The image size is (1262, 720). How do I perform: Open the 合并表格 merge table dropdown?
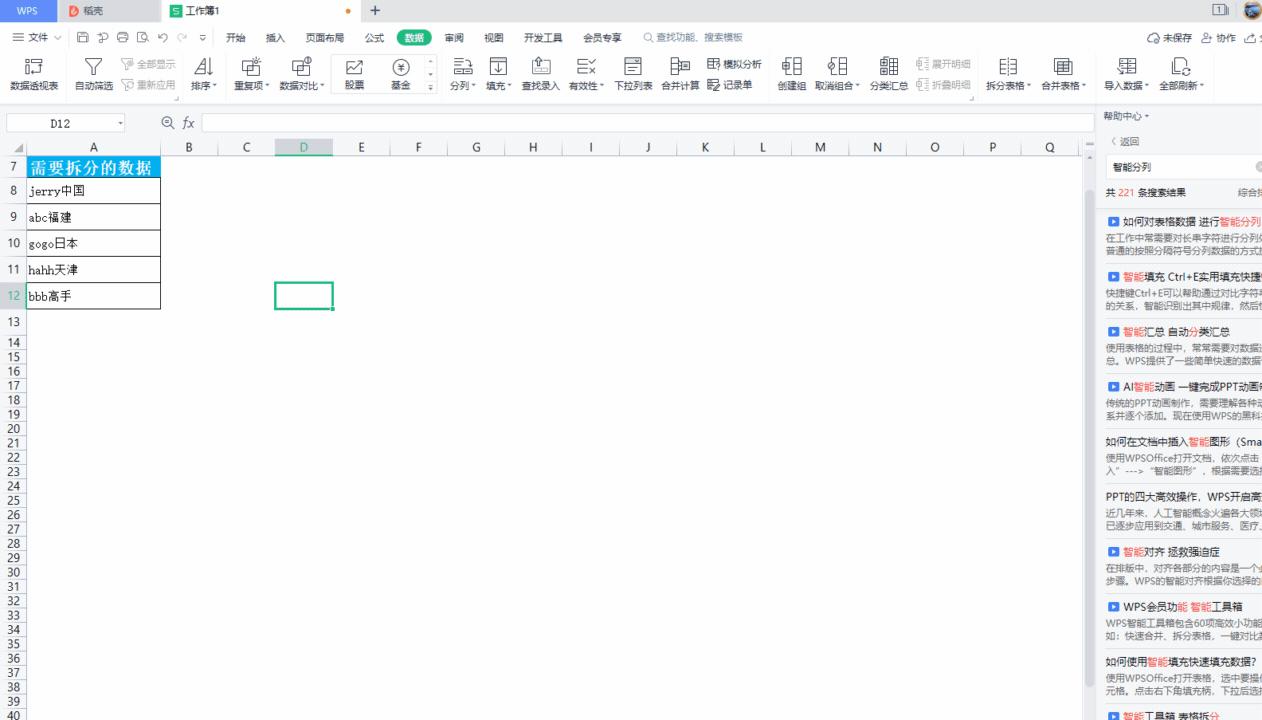point(1064,75)
